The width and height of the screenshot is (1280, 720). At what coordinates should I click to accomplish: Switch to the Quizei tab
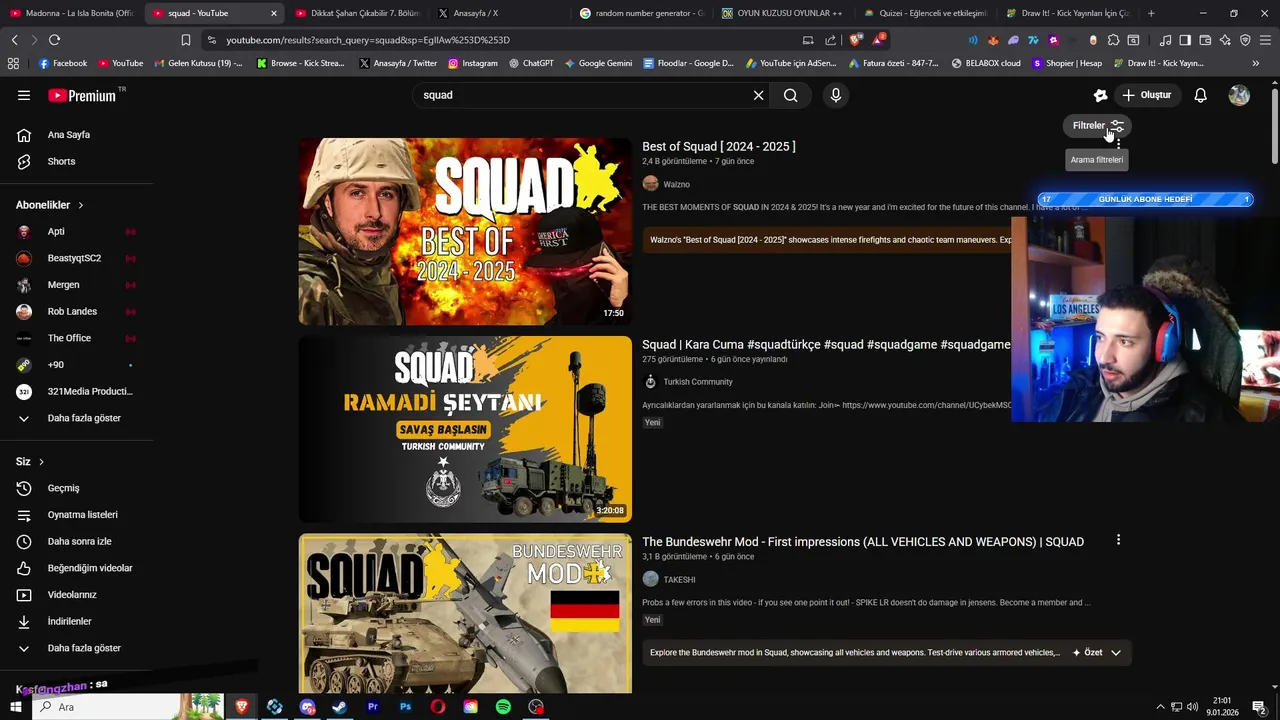click(927, 13)
